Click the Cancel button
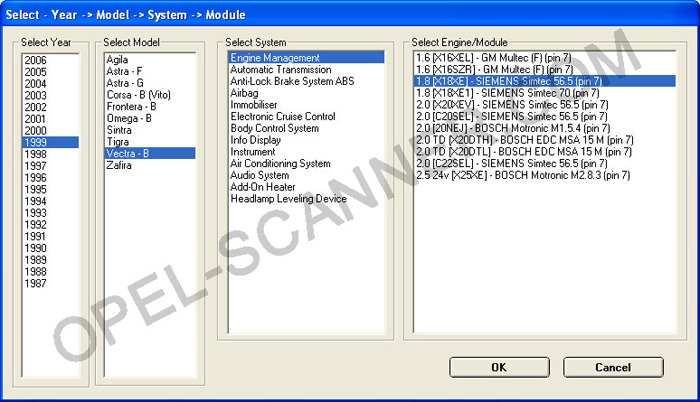 tap(613, 367)
